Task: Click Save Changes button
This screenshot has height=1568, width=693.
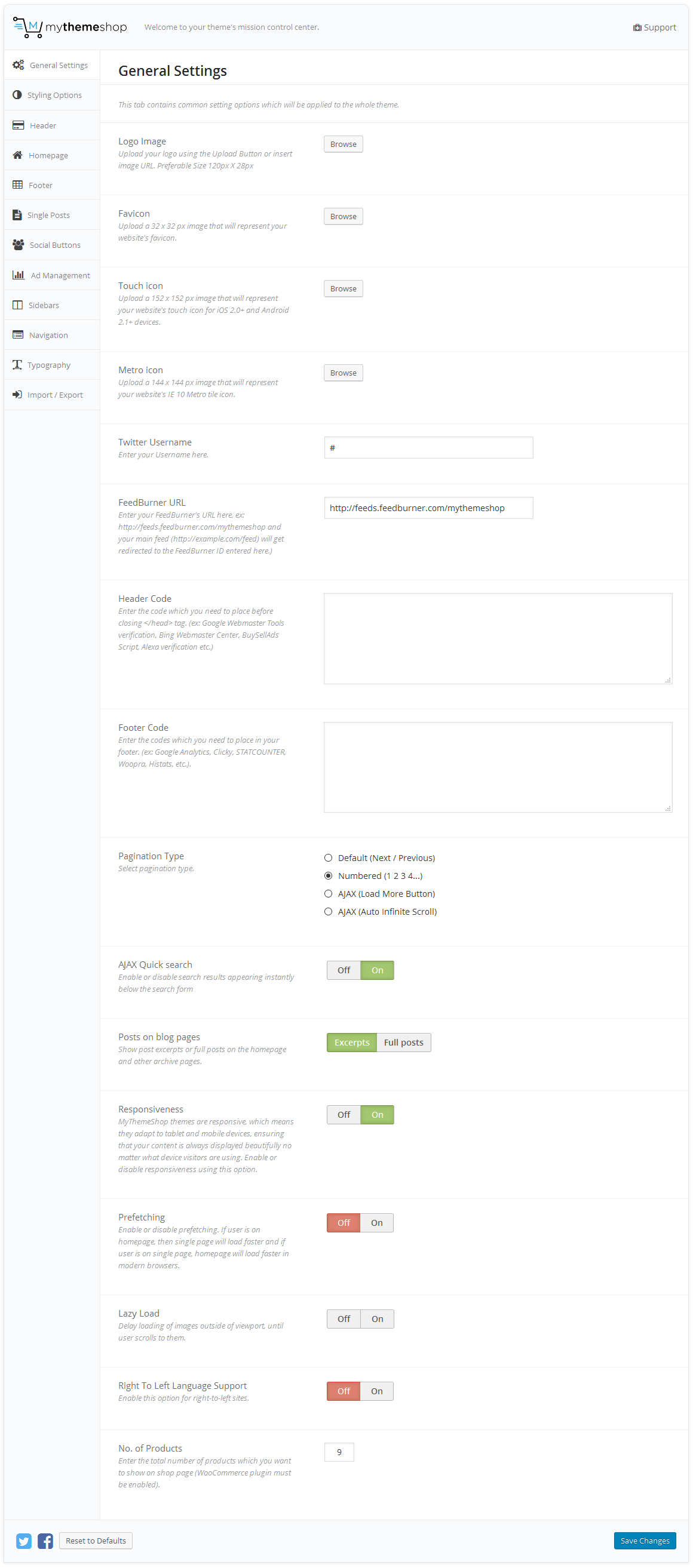Action: point(644,1541)
